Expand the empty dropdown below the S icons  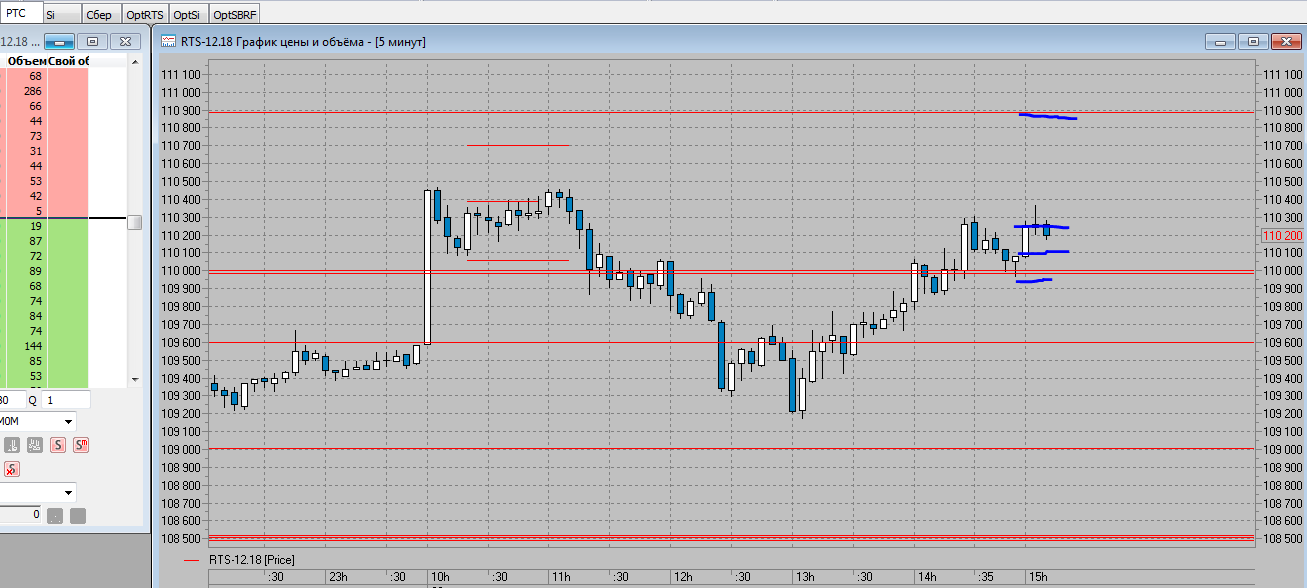68,492
